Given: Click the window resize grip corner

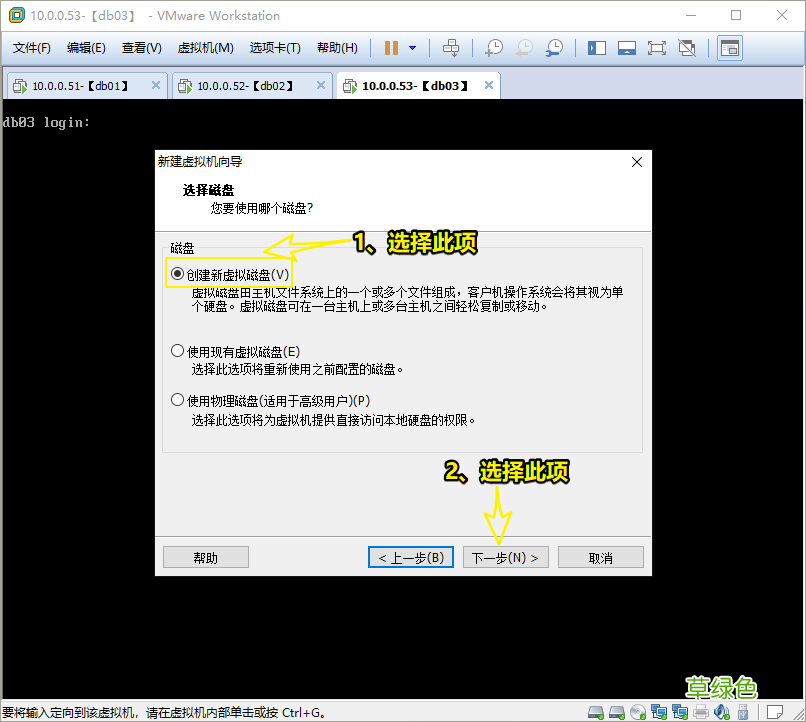Looking at the screenshot, I should [799, 714].
